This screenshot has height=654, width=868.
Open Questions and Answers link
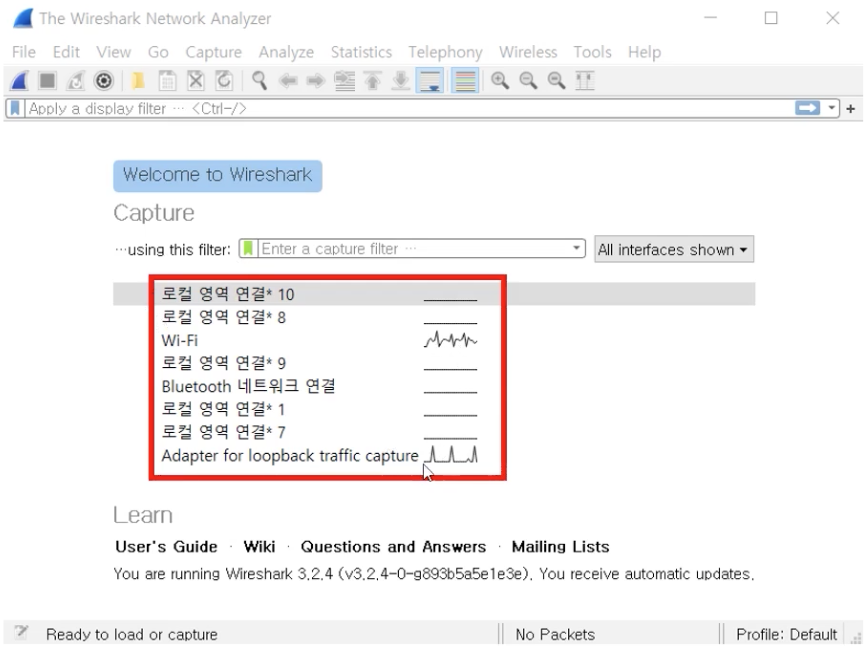(393, 547)
